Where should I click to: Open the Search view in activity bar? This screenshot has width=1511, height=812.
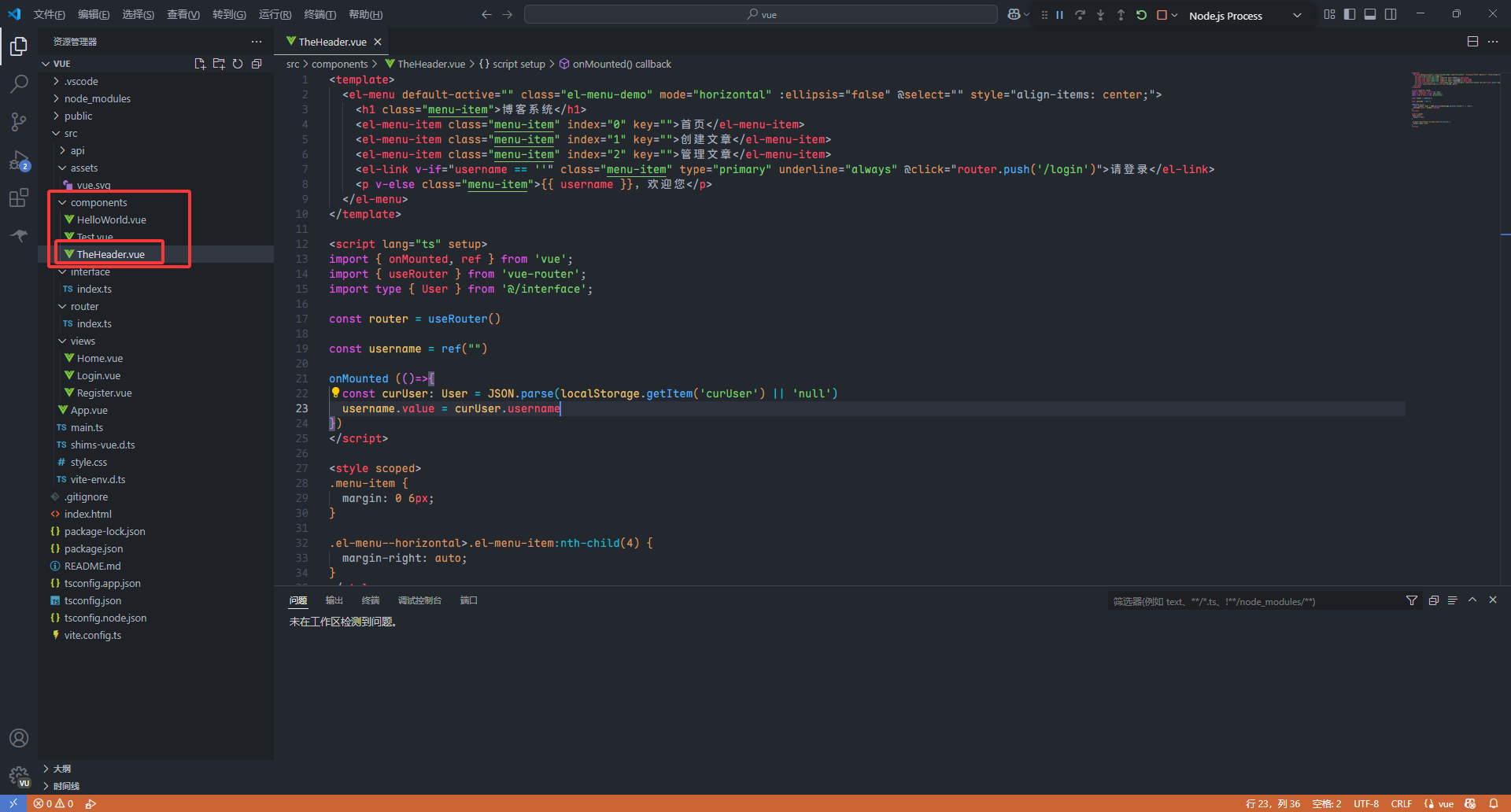click(19, 83)
